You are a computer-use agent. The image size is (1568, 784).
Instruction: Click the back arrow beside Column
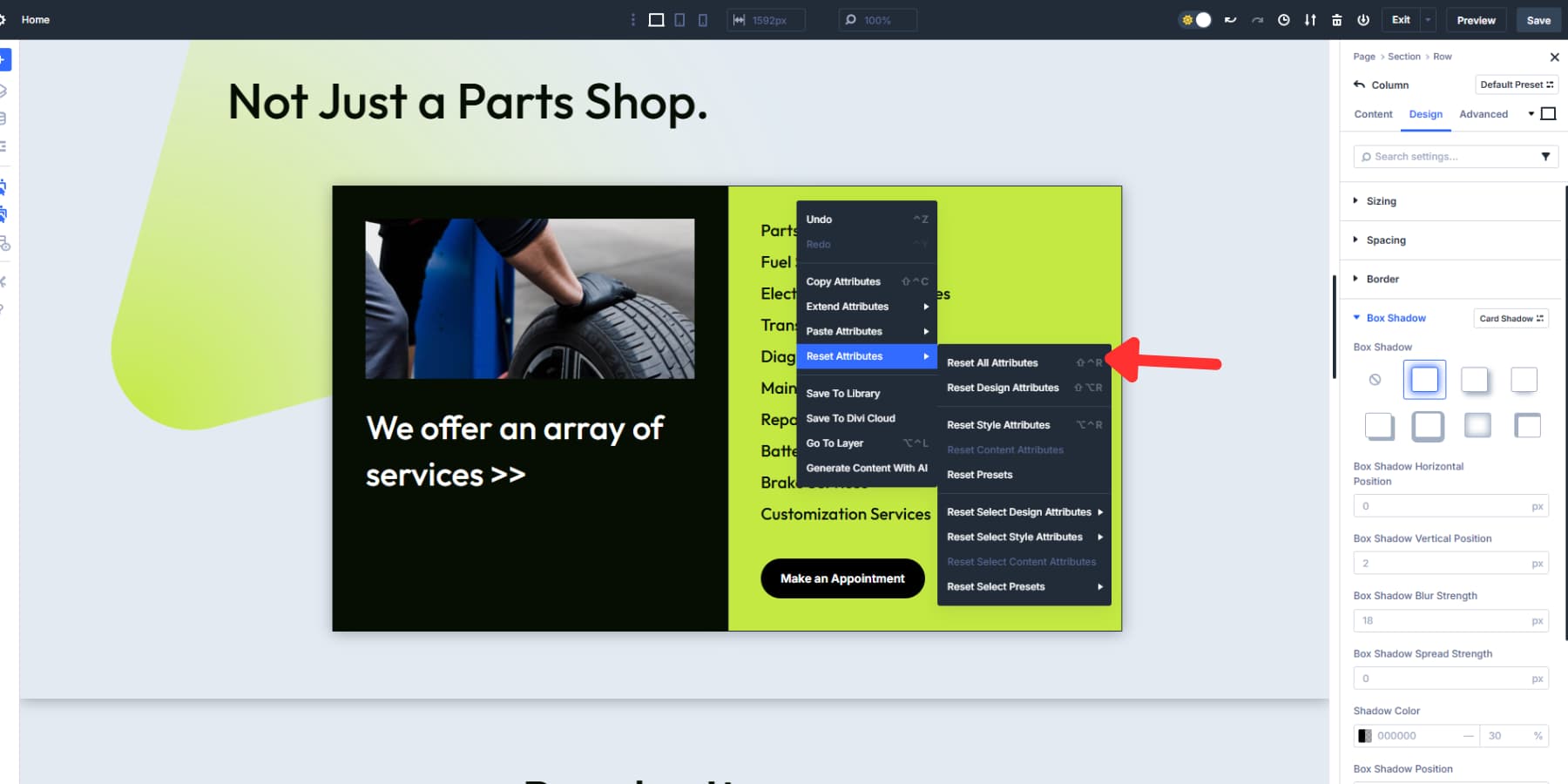[1359, 84]
